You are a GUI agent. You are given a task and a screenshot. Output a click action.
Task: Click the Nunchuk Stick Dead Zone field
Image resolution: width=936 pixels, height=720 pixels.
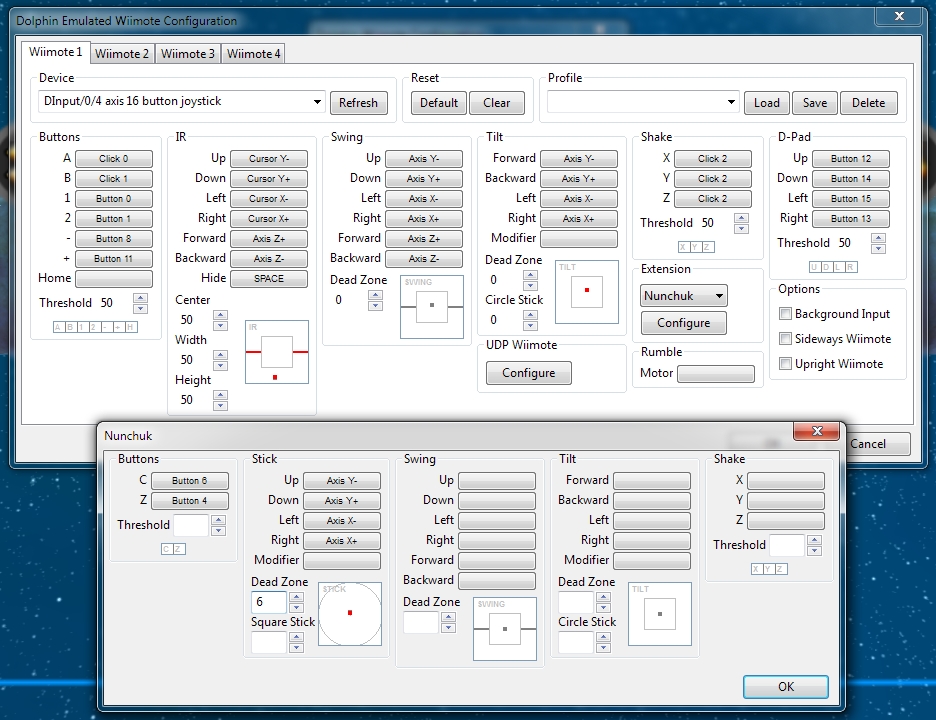(269, 602)
